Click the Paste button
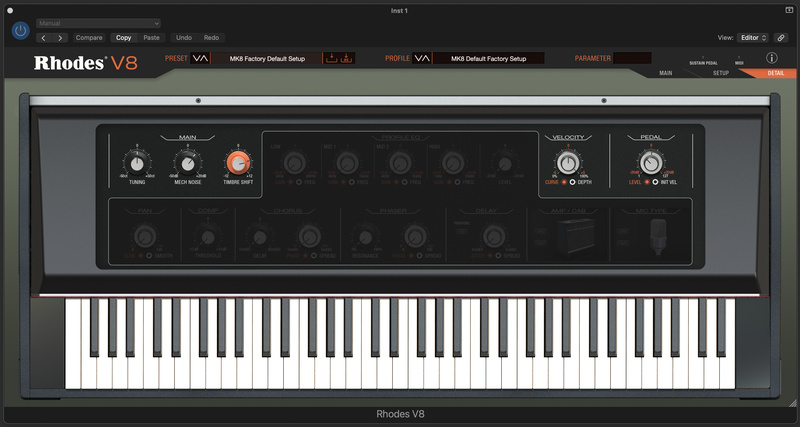 pyautogui.click(x=151, y=38)
